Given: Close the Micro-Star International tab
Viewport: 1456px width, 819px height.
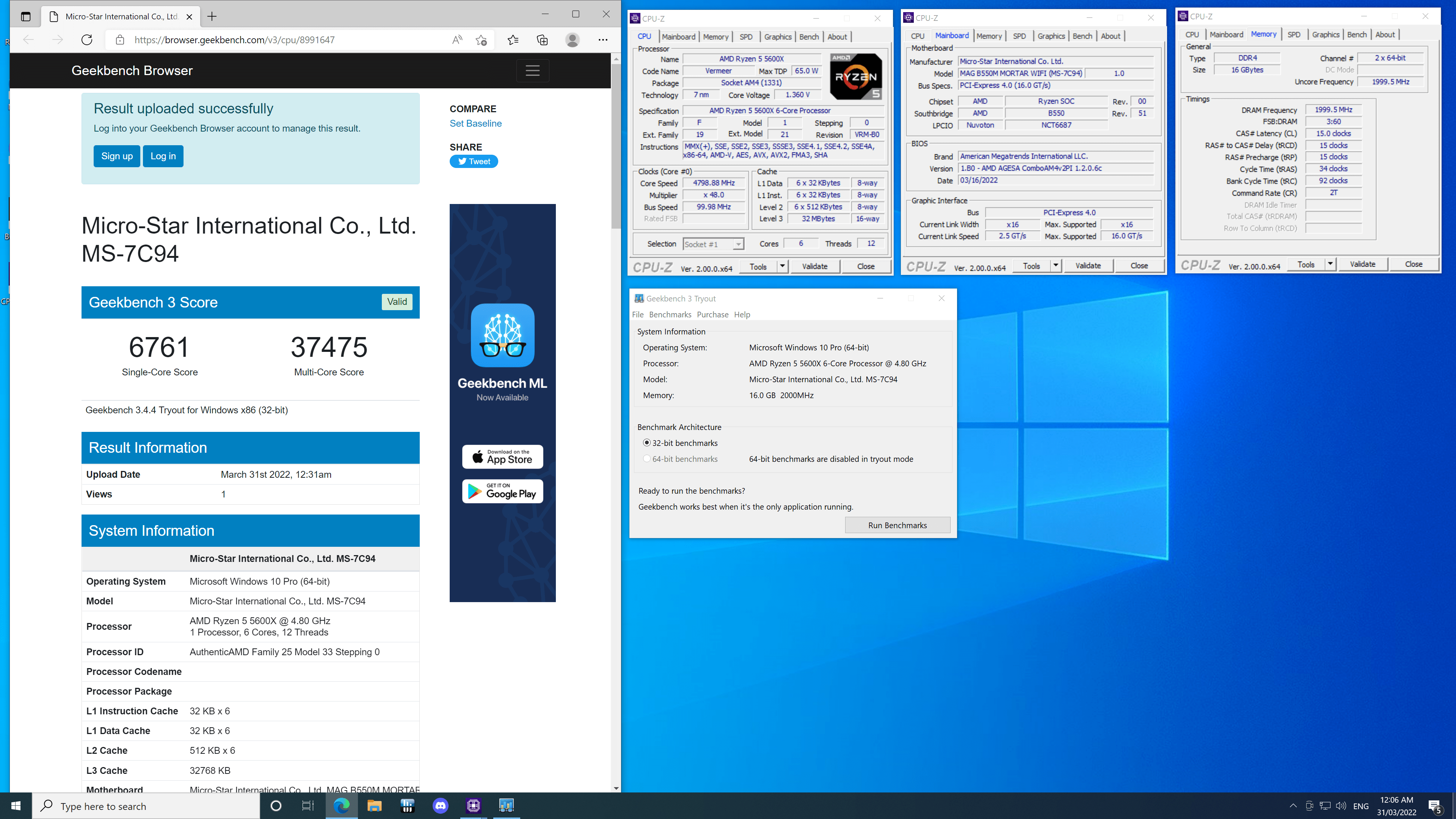Looking at the screenshot, I should [189, 16].
